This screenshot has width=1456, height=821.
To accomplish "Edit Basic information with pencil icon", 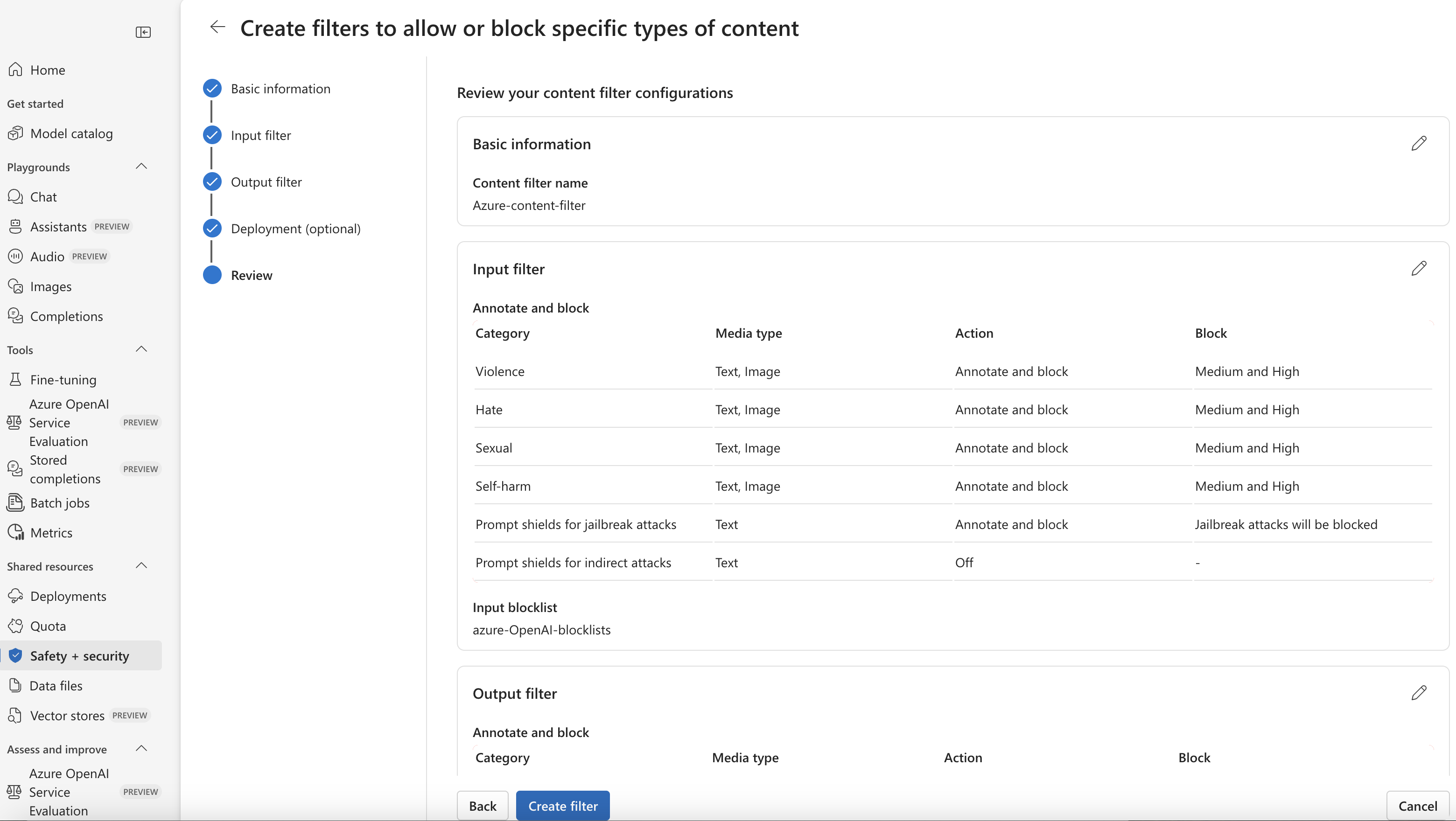I will click(x=1418, y=144).
